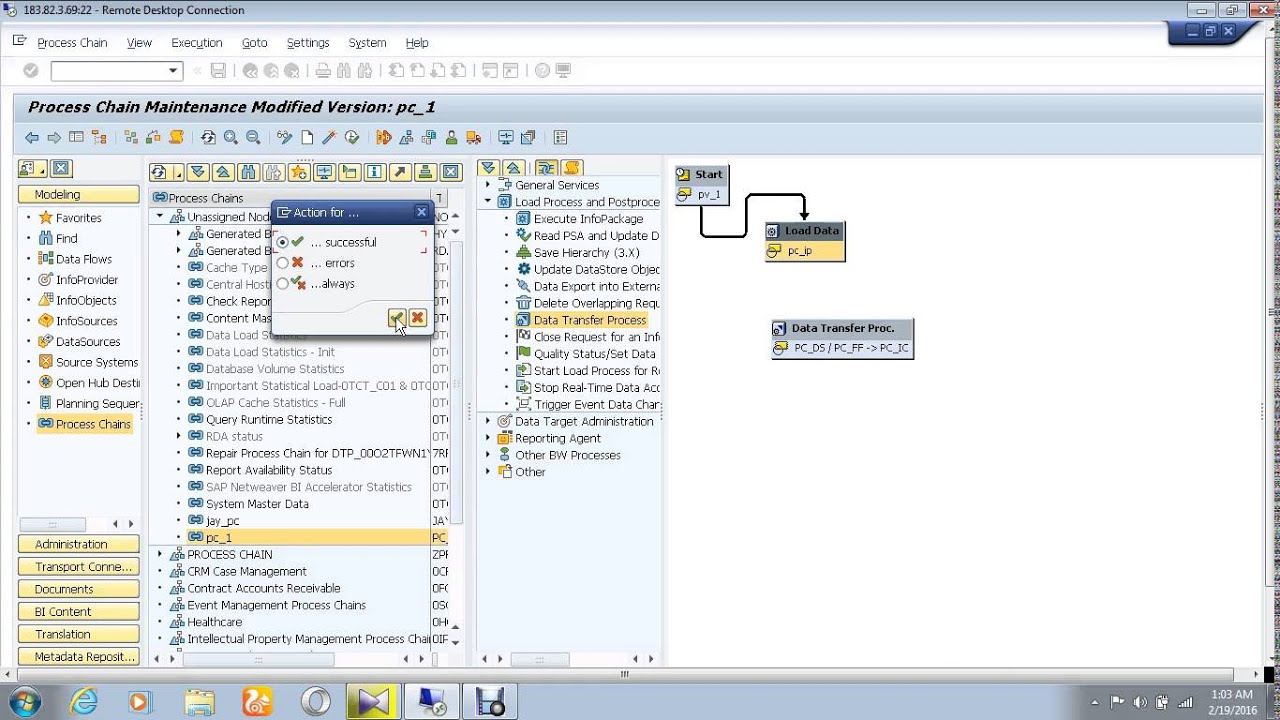Click the Start process node in chain
This screenshot has width=1280, height=720.
702,184
